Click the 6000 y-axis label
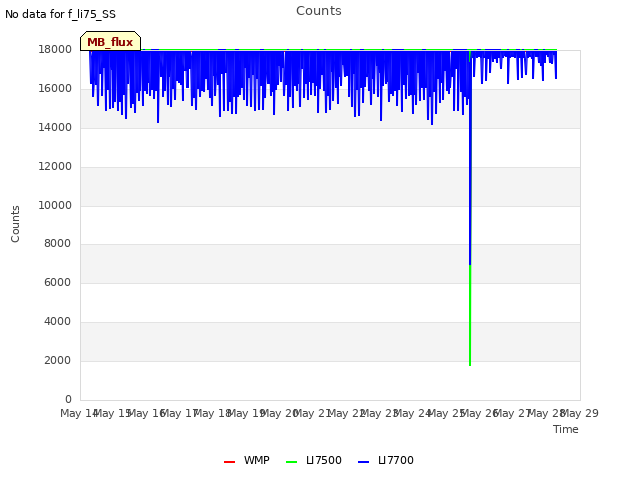Viewport: 640px width, 480px height. point(58,282)
